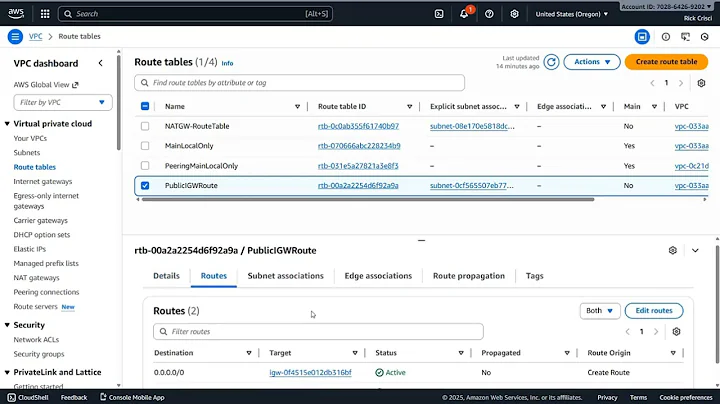Collapse the VPC dashboard sidebar
This screenshot has width=720, height=404.
click(101, 63)
